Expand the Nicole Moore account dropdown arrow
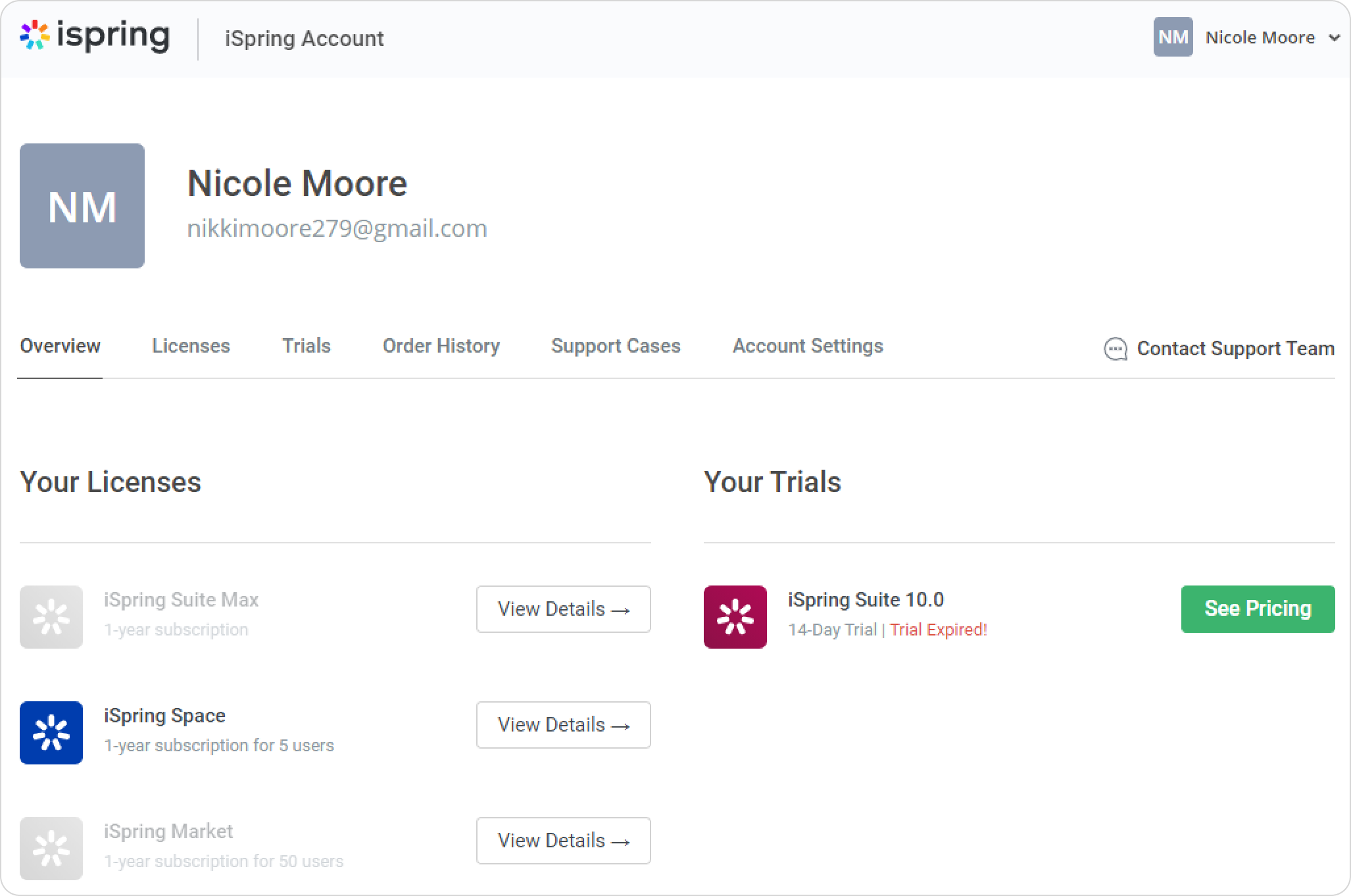Viewport: 1351px width, 896px height. tap(1334, 37)
